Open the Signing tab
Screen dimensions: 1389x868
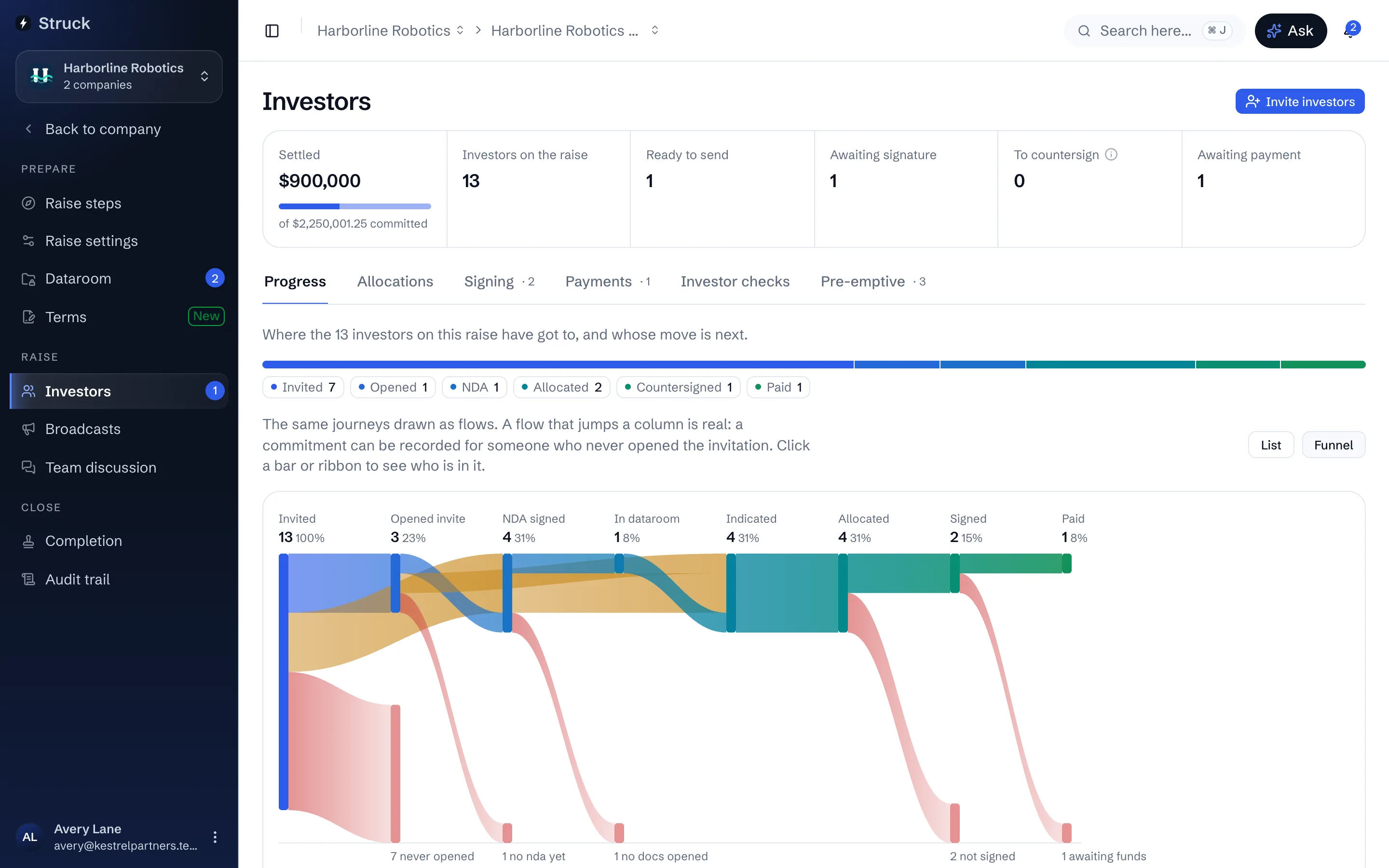[x=499, y=281]
